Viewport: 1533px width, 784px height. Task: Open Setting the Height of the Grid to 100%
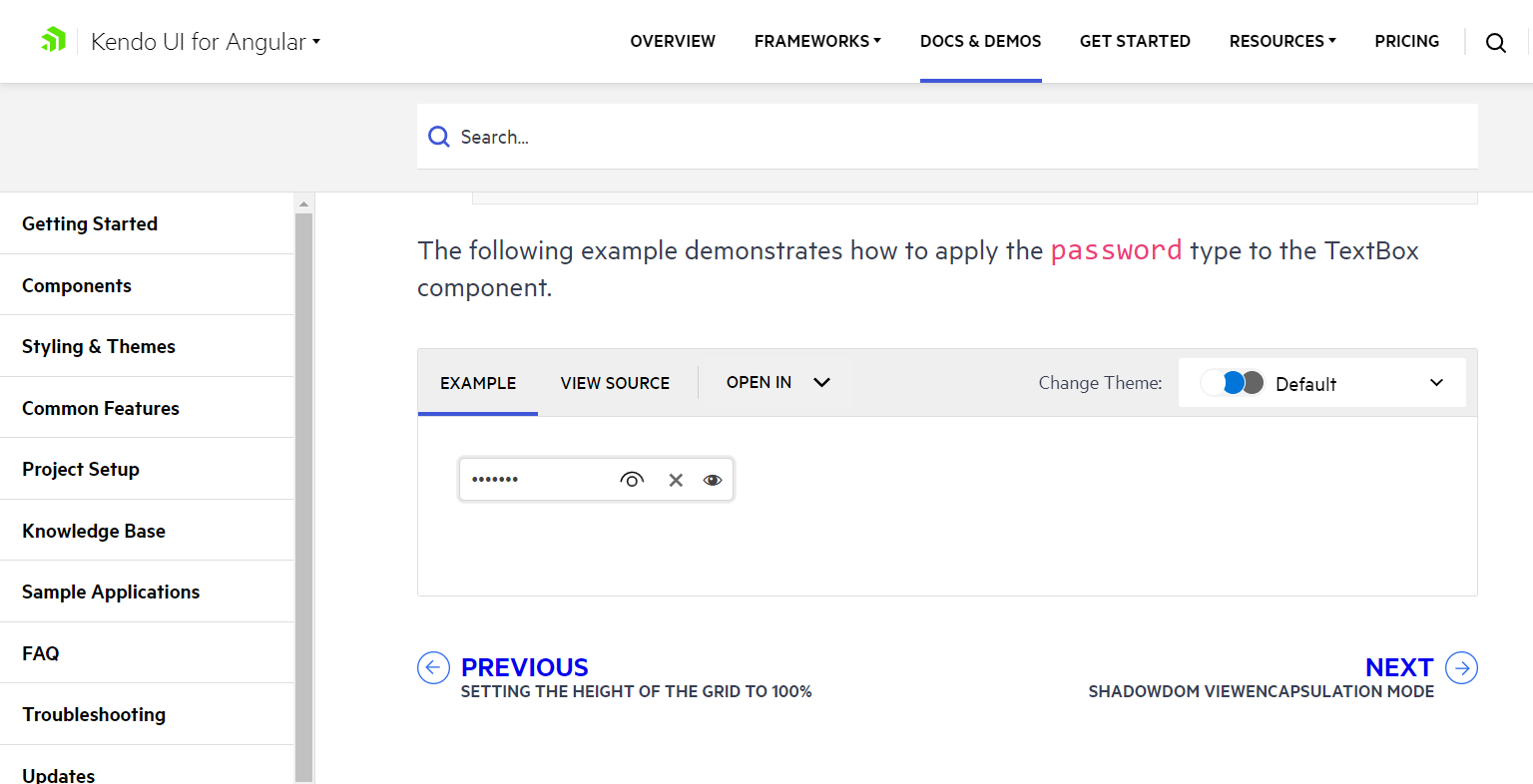(636, 691)
